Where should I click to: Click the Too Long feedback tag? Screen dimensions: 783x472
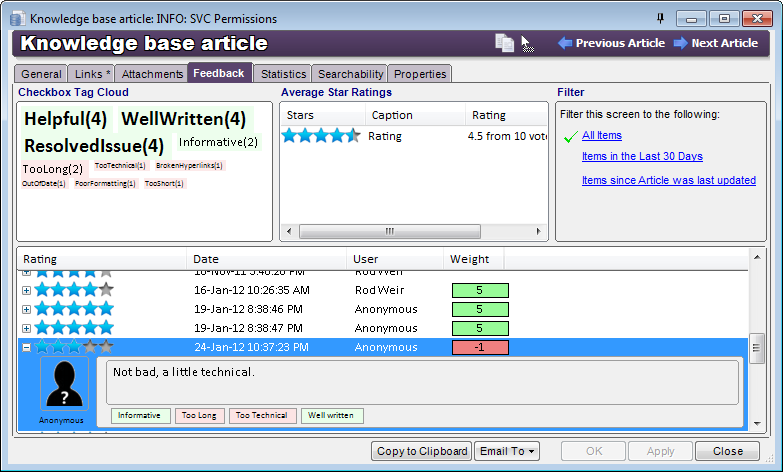[x=199, y=416]
